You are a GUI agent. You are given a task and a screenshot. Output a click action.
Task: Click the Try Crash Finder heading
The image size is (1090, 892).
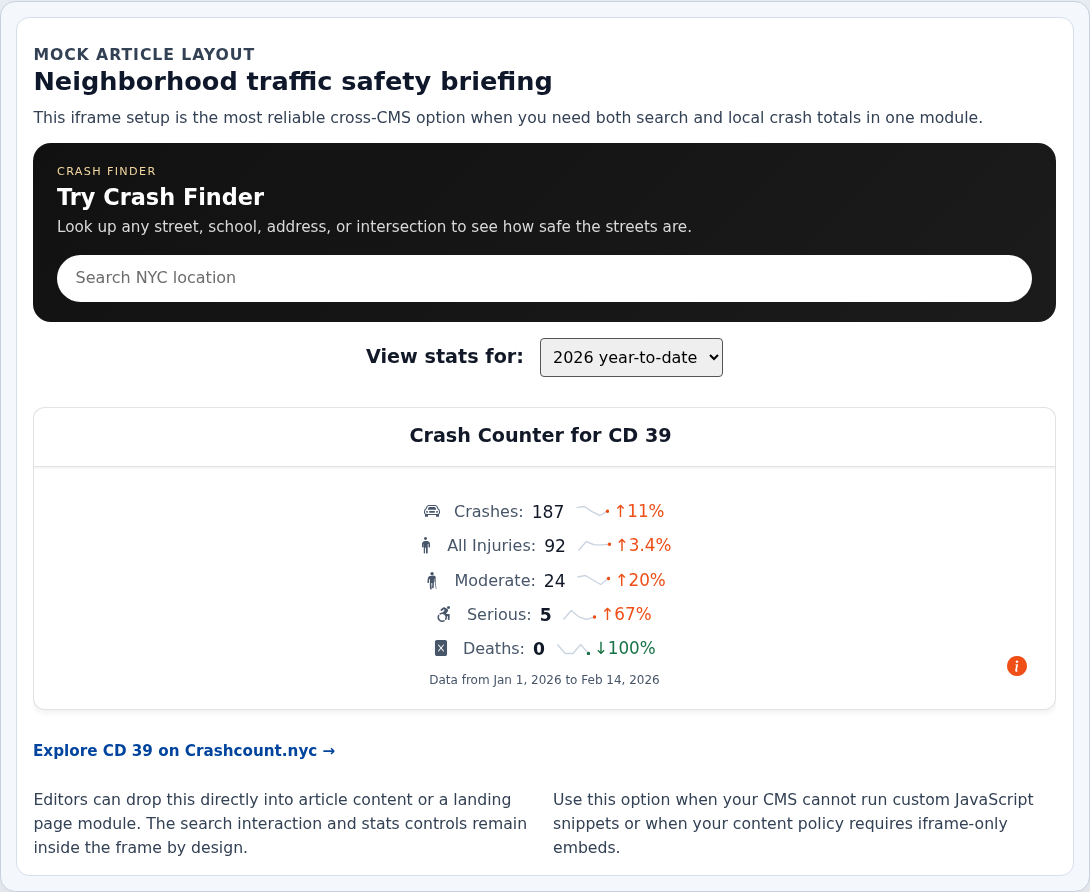coord(160,197)
